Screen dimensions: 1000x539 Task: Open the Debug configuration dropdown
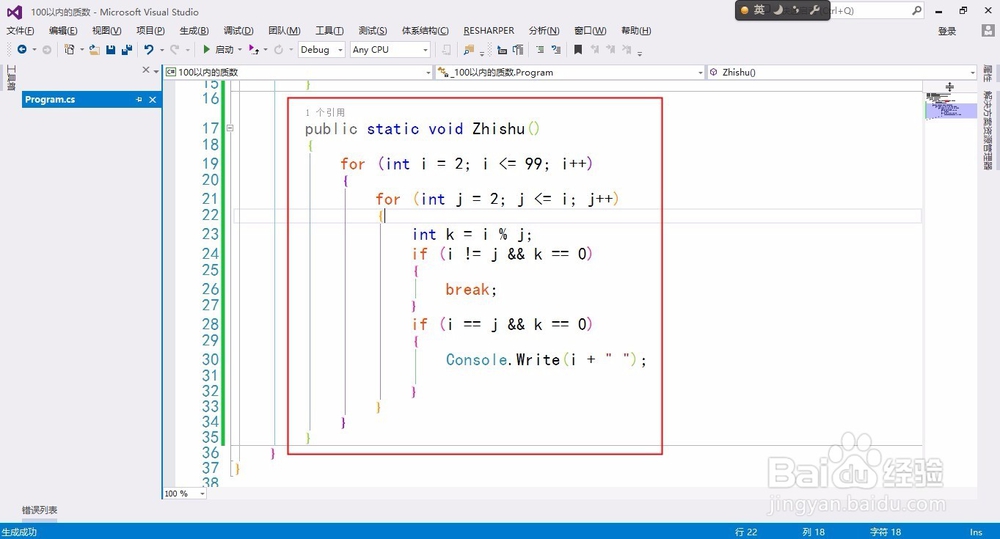pos(322,49)
